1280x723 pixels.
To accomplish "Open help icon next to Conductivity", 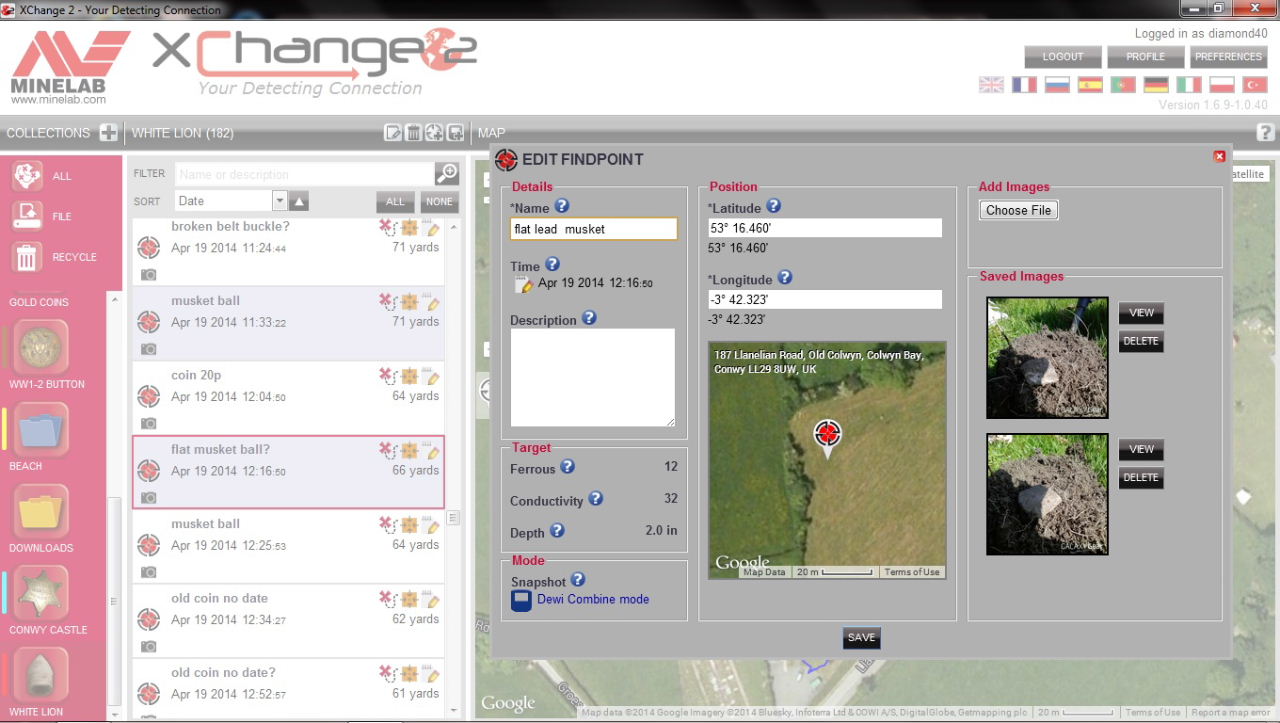I will (595, 498).
